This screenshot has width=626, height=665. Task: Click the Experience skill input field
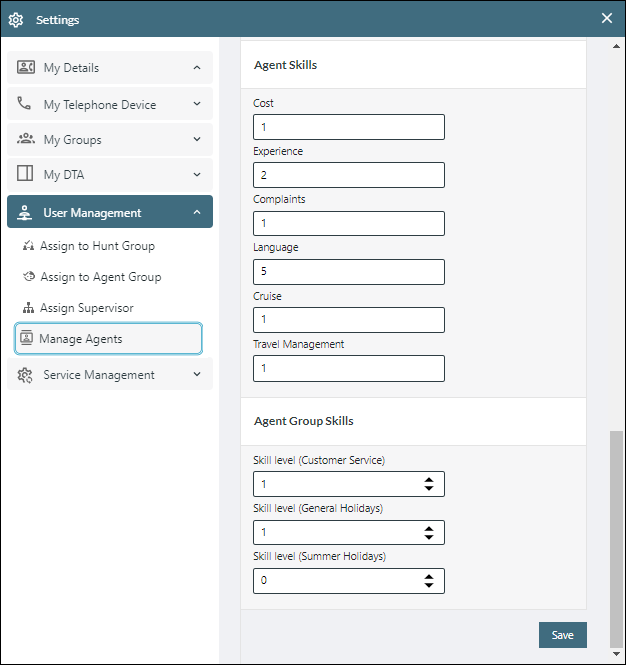click(x=348, y=175)
